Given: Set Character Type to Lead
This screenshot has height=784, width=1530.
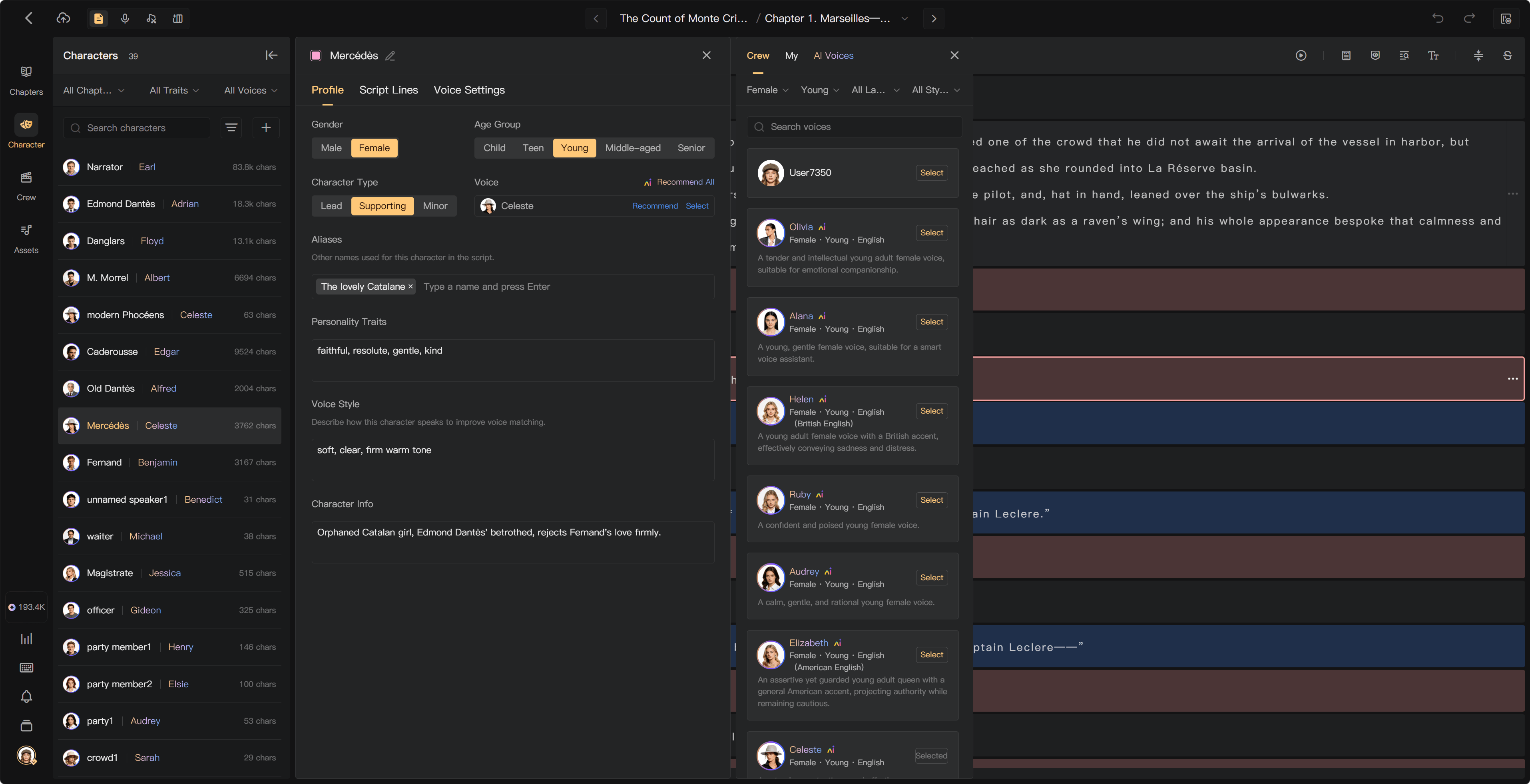Looking at the screenshot, I should pos(331,205).
